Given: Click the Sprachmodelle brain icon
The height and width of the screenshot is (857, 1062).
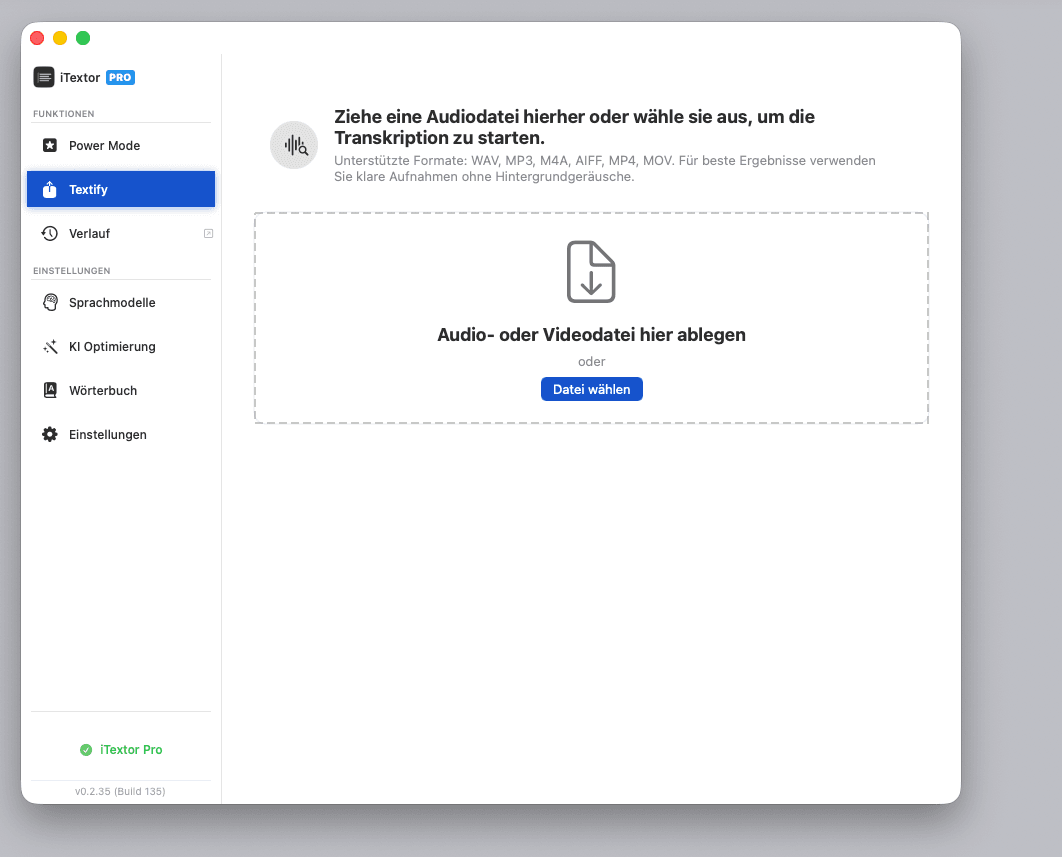Looking at the screenshot, I should pyautogui.click(x=50, y=302).
